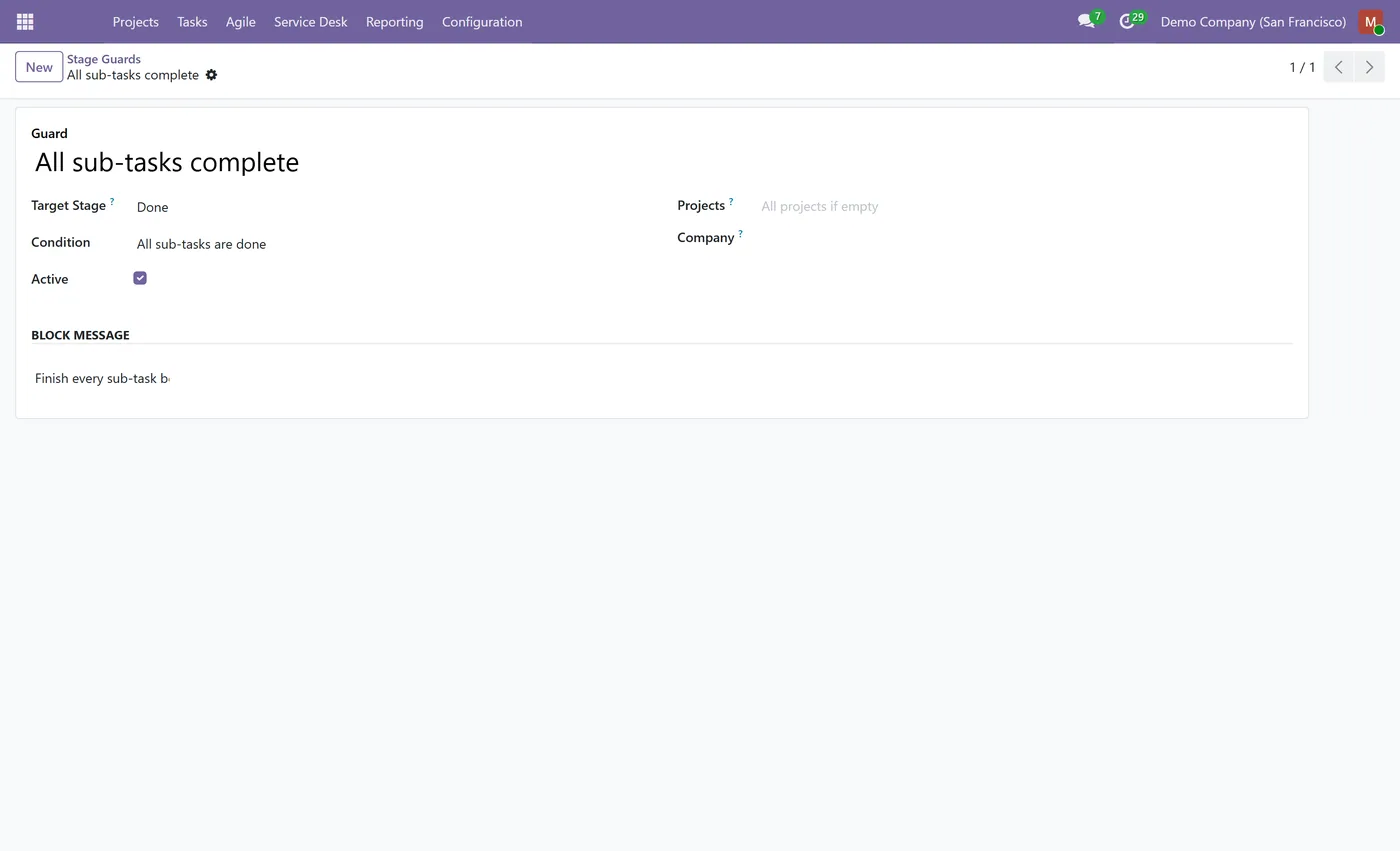Show help tooltip for Target Stage
Image resolution: width=1400 pixels, height=851 pixels.
112,202
